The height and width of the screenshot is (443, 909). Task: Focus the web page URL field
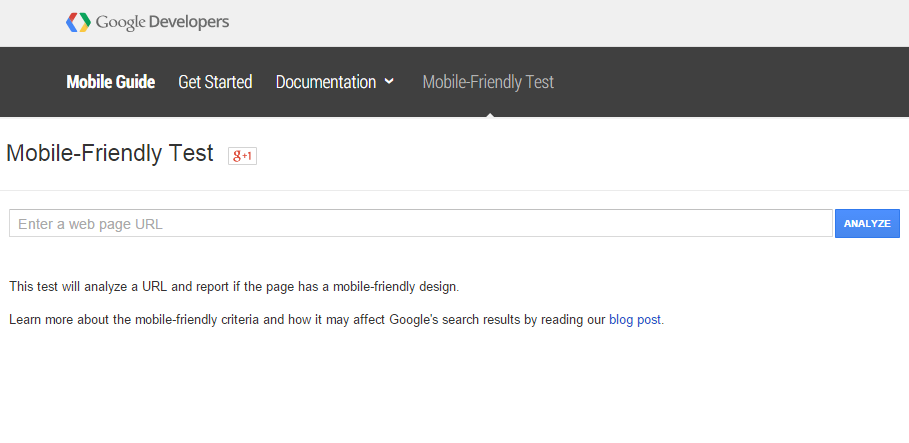[421, 223]
